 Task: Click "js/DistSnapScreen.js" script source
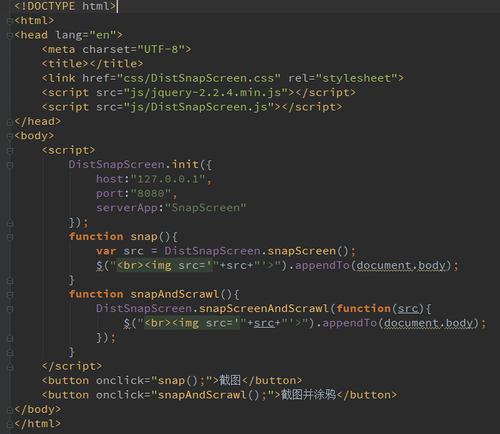(x=199, y=107)
